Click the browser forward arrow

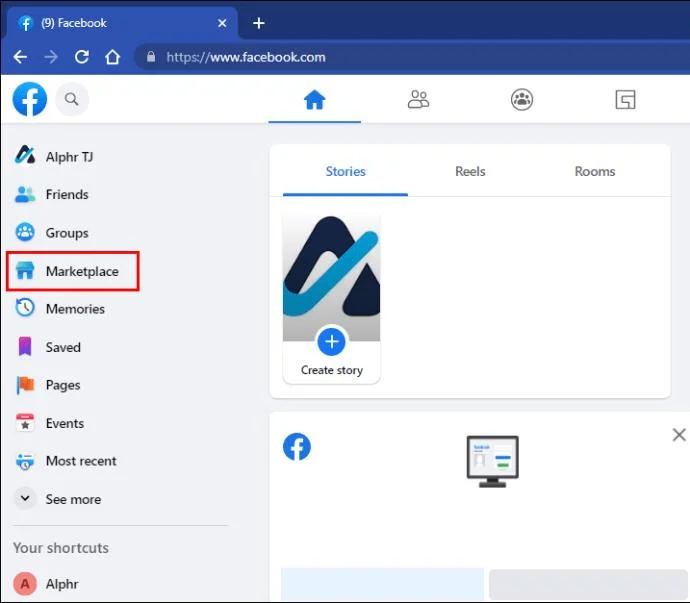[x=51, y=57]
